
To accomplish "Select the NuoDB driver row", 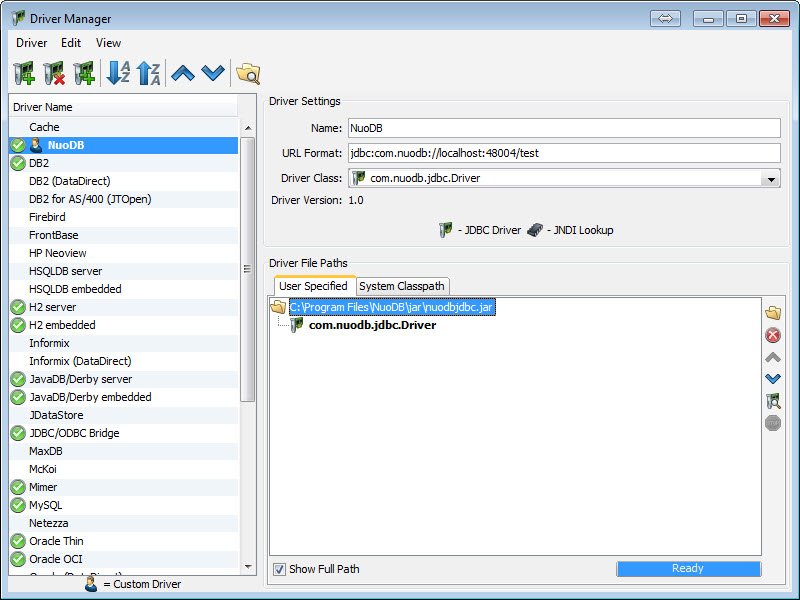I will (x=124, y=145).
